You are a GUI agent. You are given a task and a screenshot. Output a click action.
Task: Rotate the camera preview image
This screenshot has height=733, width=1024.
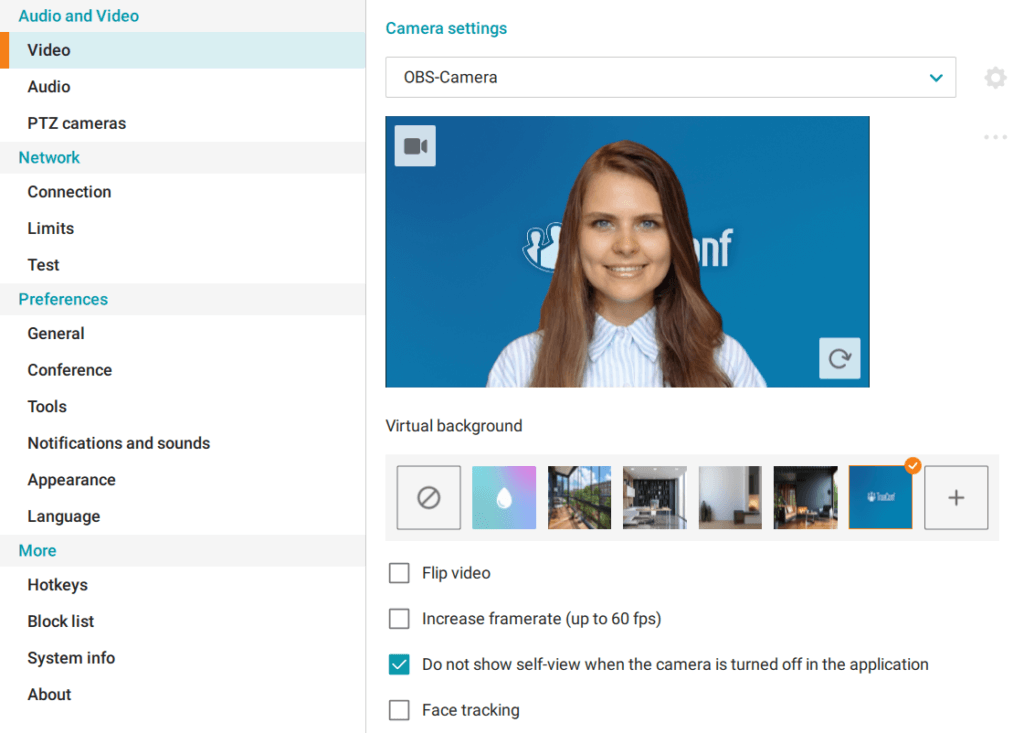click(839, 358)
